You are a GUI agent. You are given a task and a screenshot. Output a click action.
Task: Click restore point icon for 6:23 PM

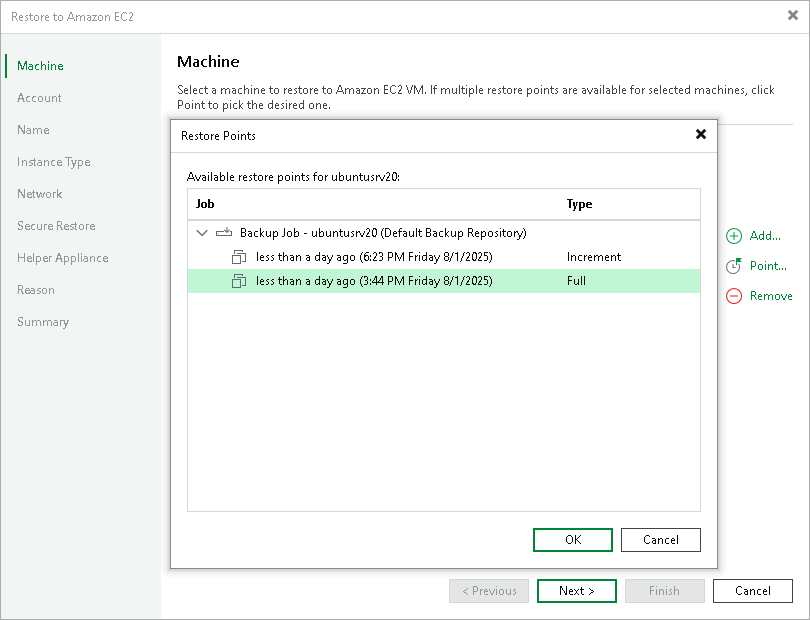coord(239,257)
